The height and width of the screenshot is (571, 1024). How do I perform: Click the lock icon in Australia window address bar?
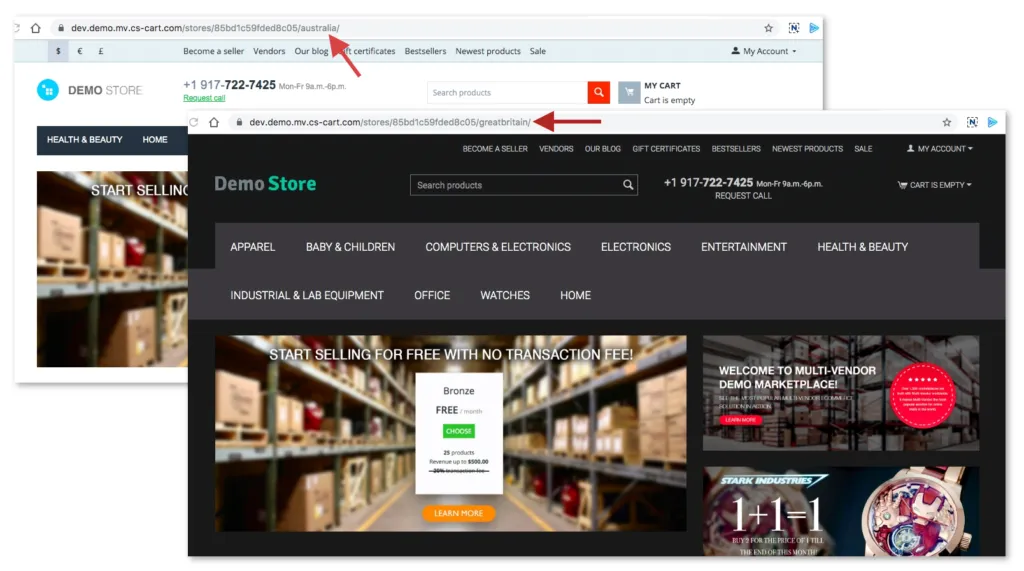[61, 28]
